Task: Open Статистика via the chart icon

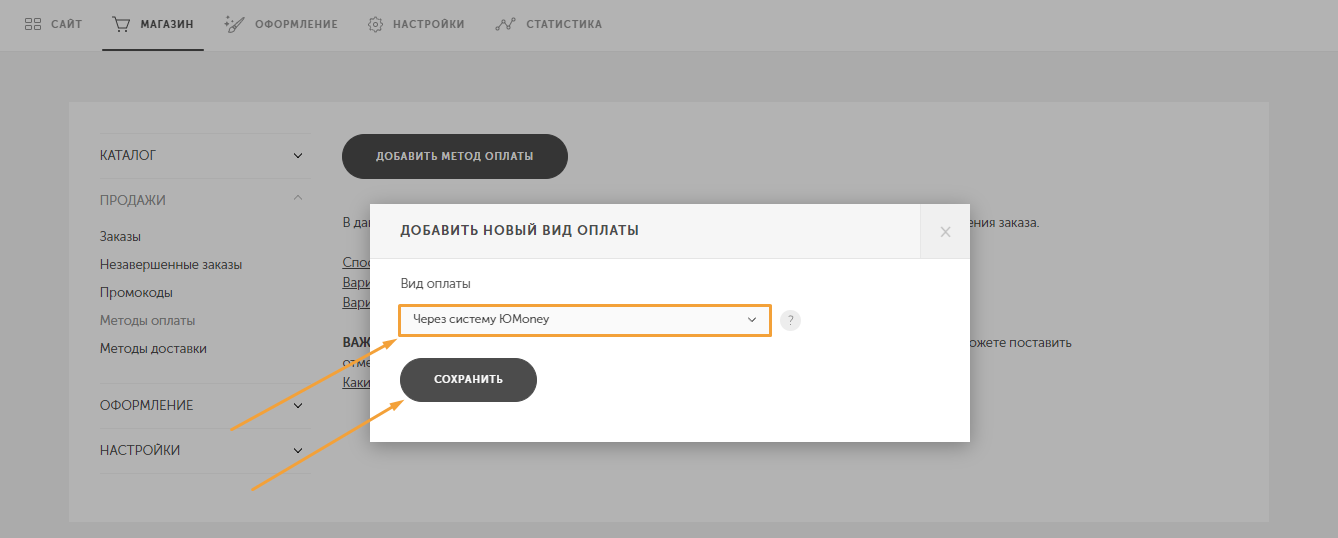Action: pyautogui.click(x=505, y=24)
